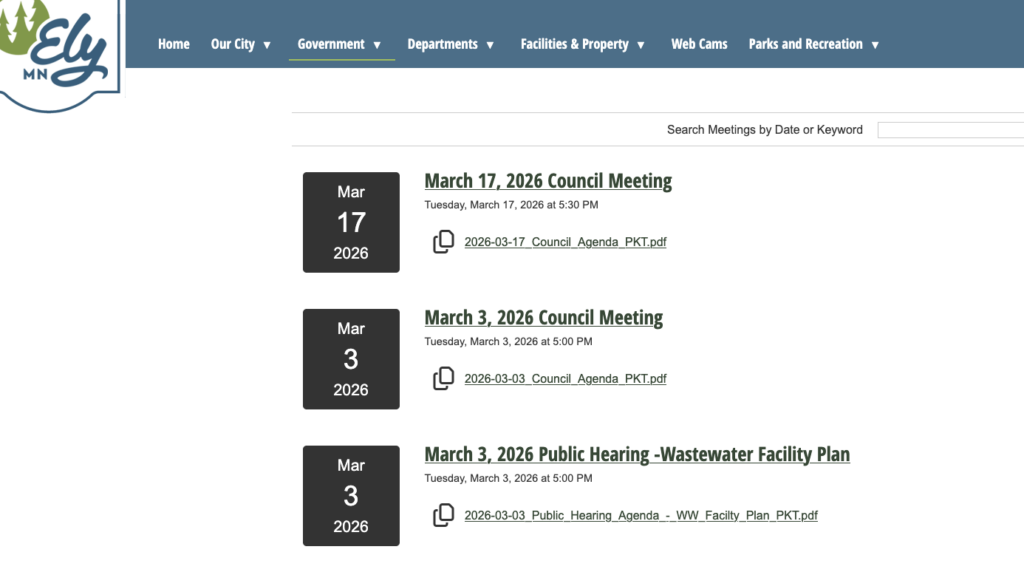This screenshot has height=572, width=1024.
Task: Open Parks and Recreation dropdown
Action: (814, 44)
